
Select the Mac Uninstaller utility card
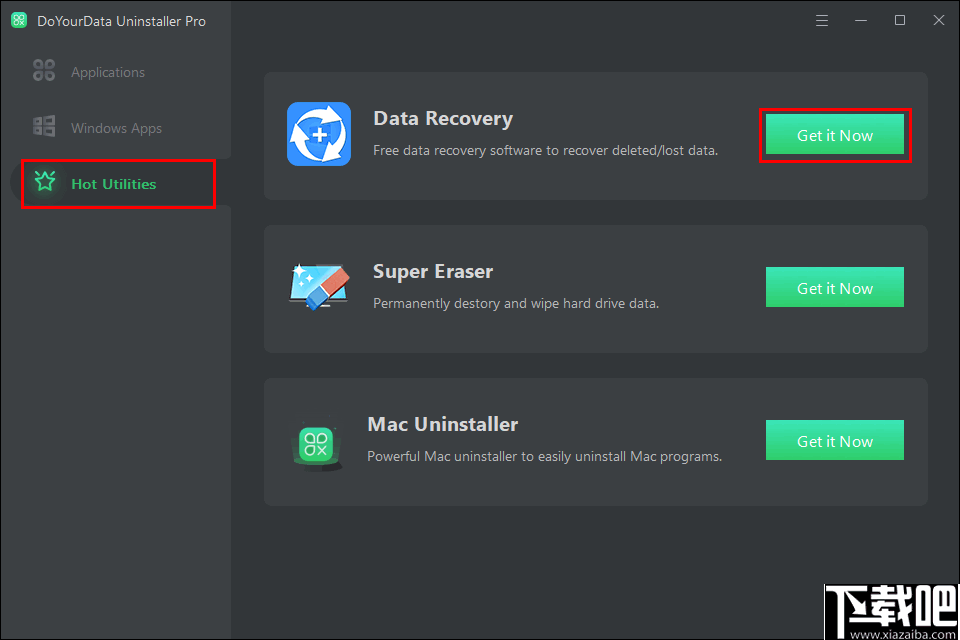click(x=595, y=441)
